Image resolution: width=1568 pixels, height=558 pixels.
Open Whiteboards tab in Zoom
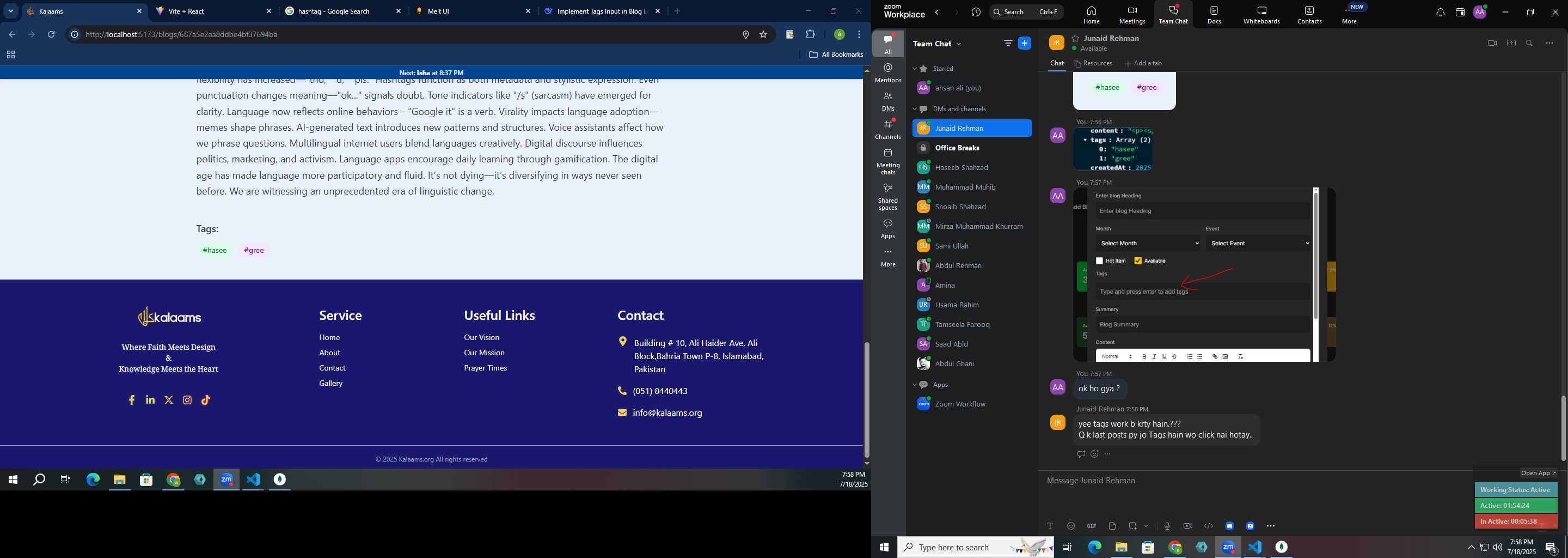click(1262, 15)
